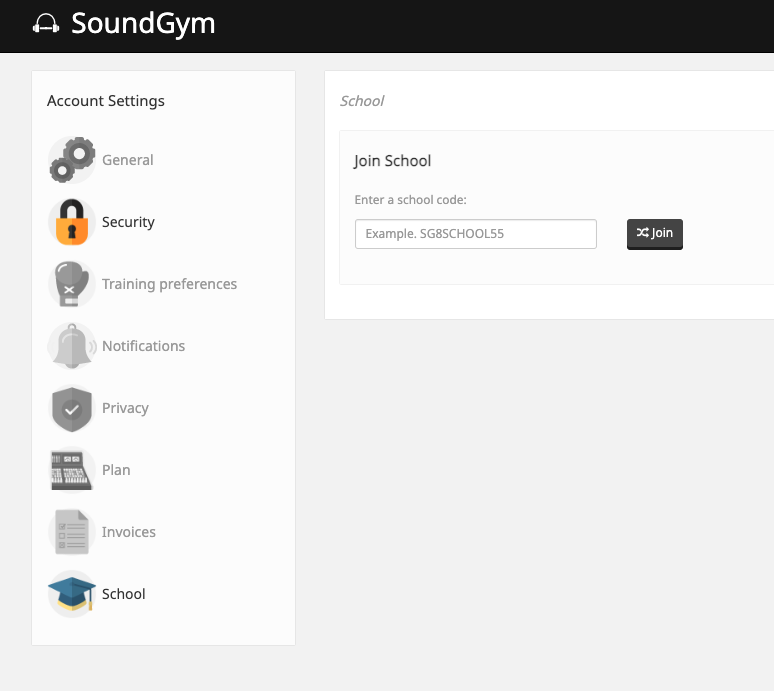The width and height of the screenshot is (774, 691).
Task: Click the Invoices document icon
Action: [x=72, y=532]
